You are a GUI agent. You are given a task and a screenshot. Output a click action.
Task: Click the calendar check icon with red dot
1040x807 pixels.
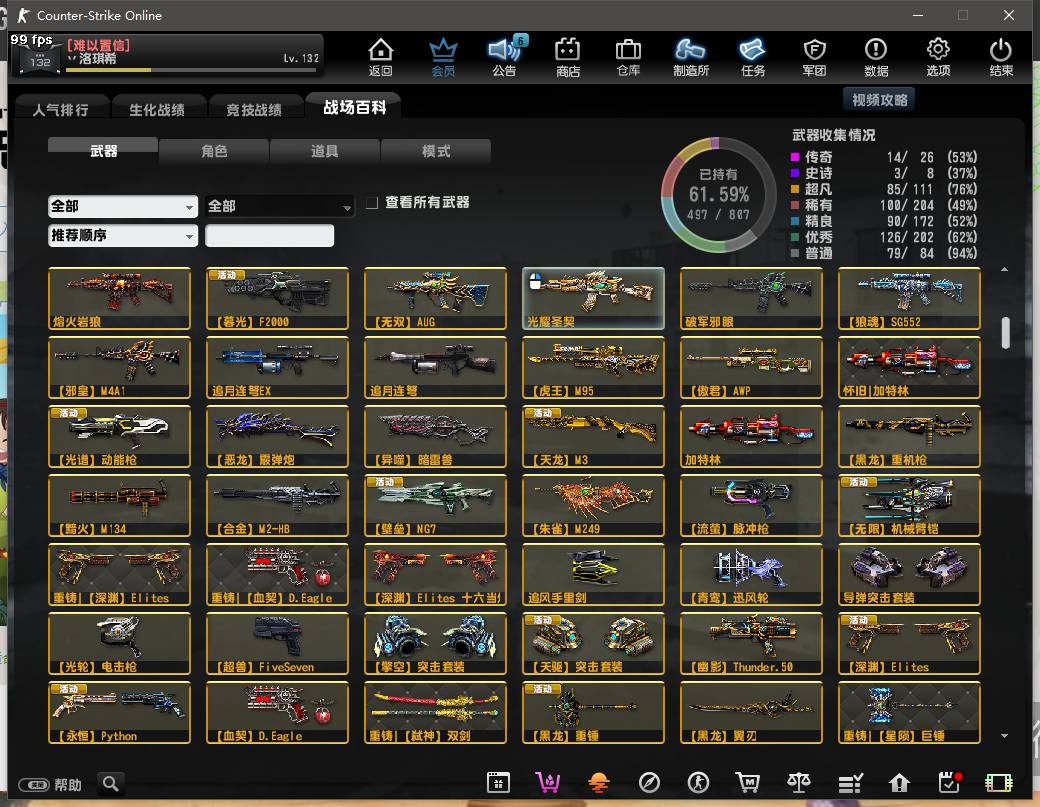click(x=950, y=783)
